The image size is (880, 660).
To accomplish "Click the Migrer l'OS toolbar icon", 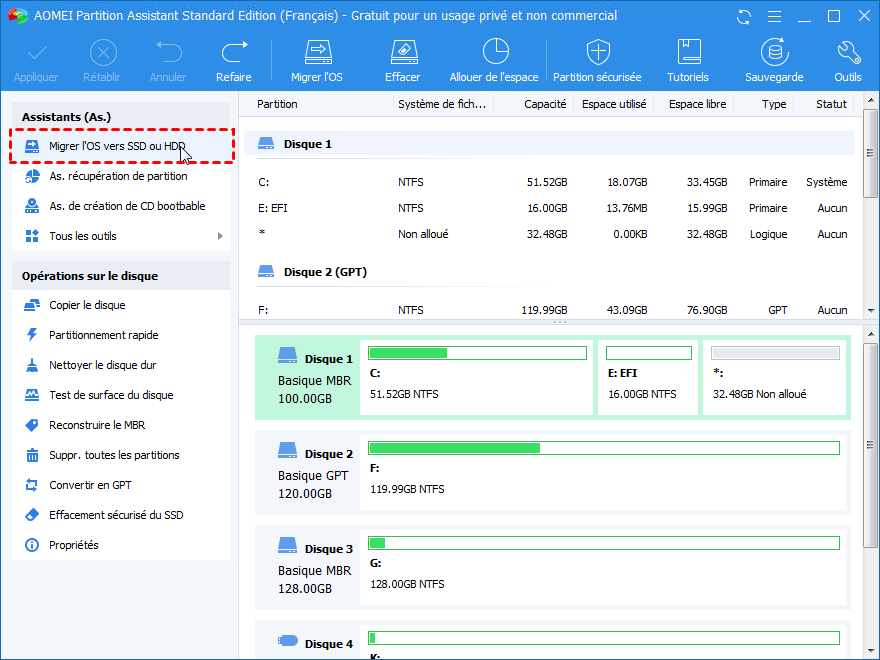I will tap(317, 60).
